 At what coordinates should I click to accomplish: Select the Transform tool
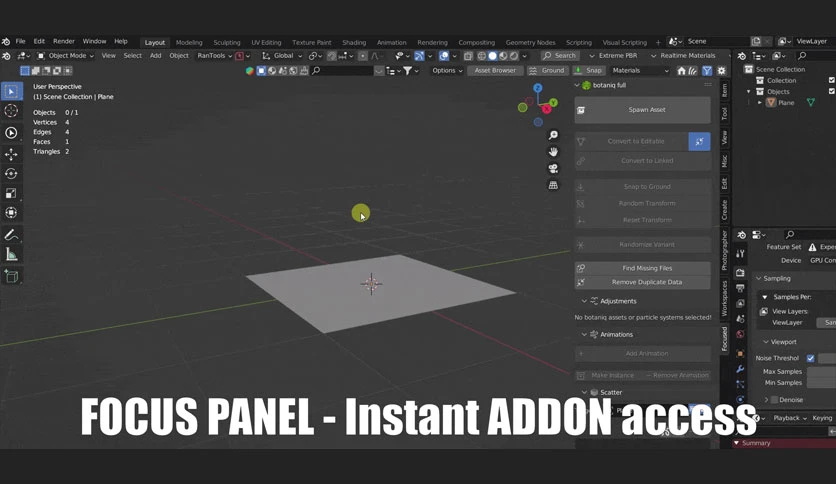click(11, 213)
